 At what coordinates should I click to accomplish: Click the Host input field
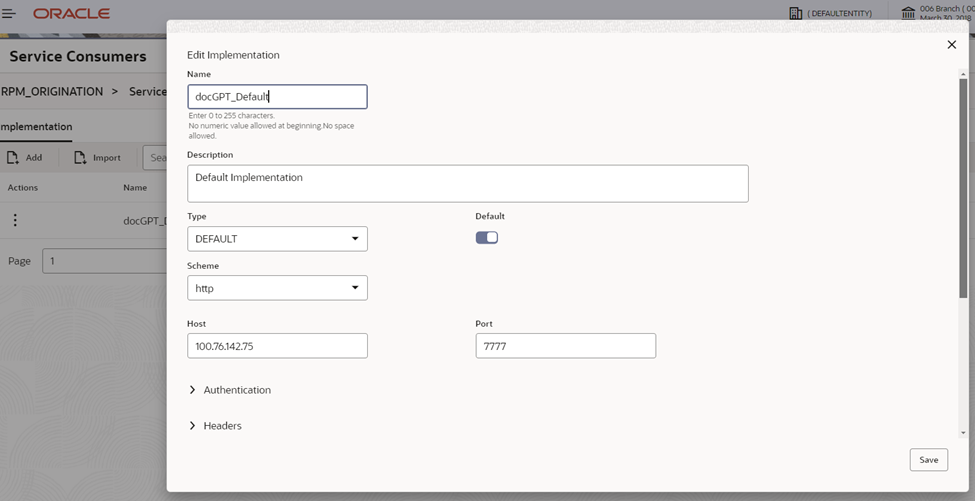(277, 346)
